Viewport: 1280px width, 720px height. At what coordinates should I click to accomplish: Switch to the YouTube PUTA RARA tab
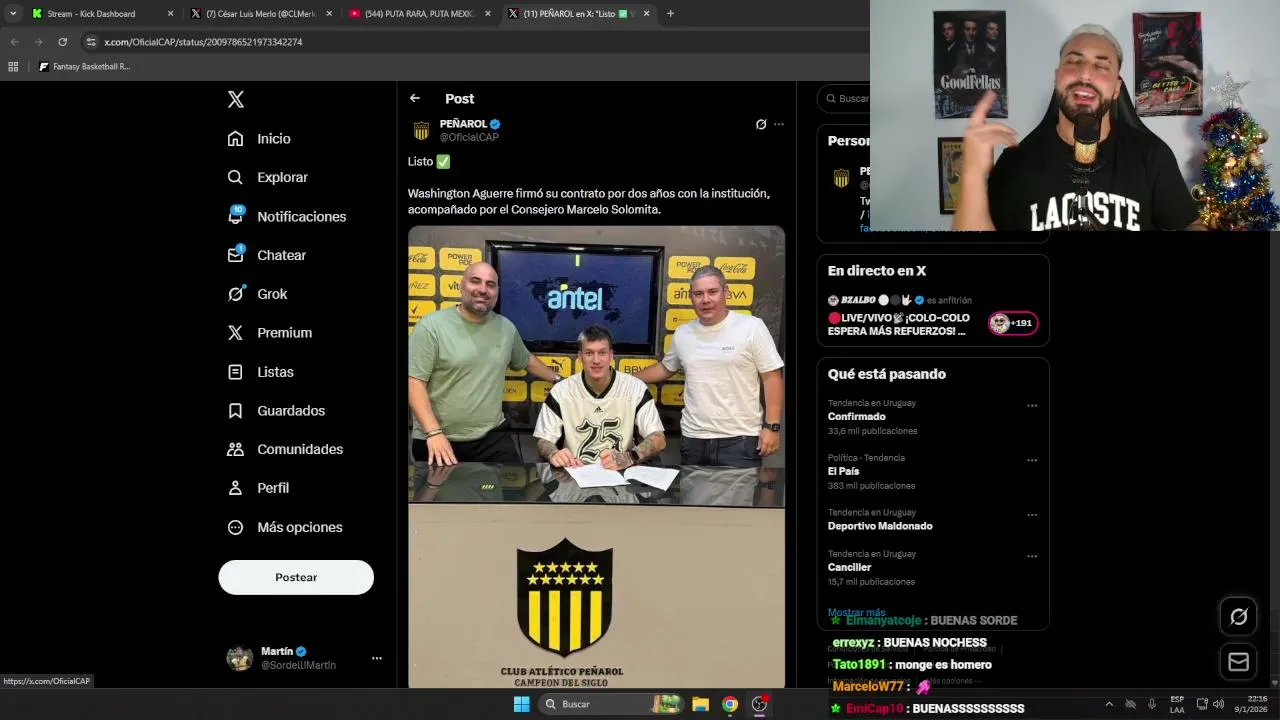pos(420,14)
